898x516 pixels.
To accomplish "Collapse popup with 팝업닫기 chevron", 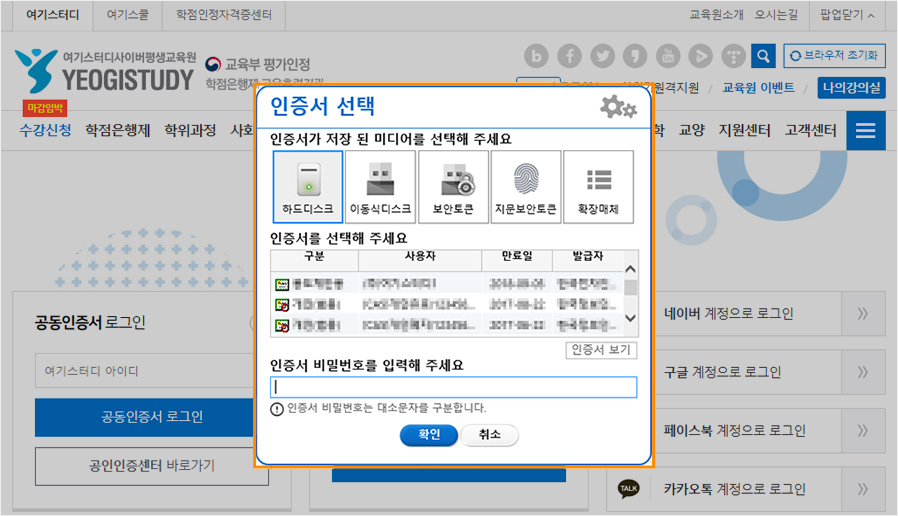I will tap(847, 15).
